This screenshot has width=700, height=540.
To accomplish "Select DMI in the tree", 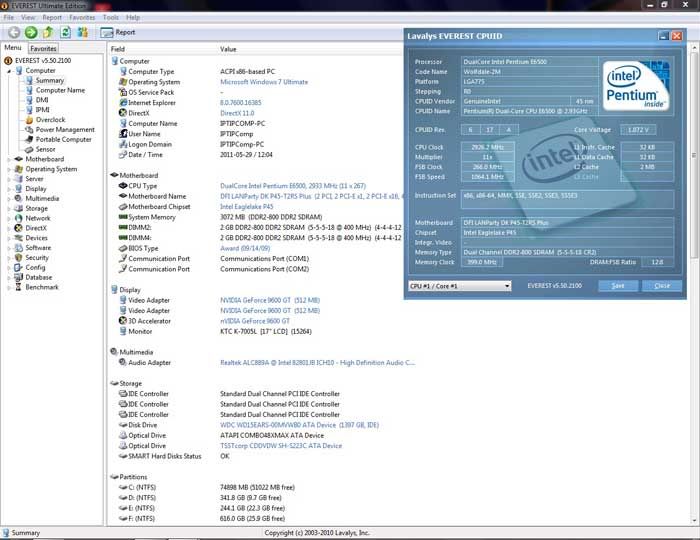I will pos(42,100).
